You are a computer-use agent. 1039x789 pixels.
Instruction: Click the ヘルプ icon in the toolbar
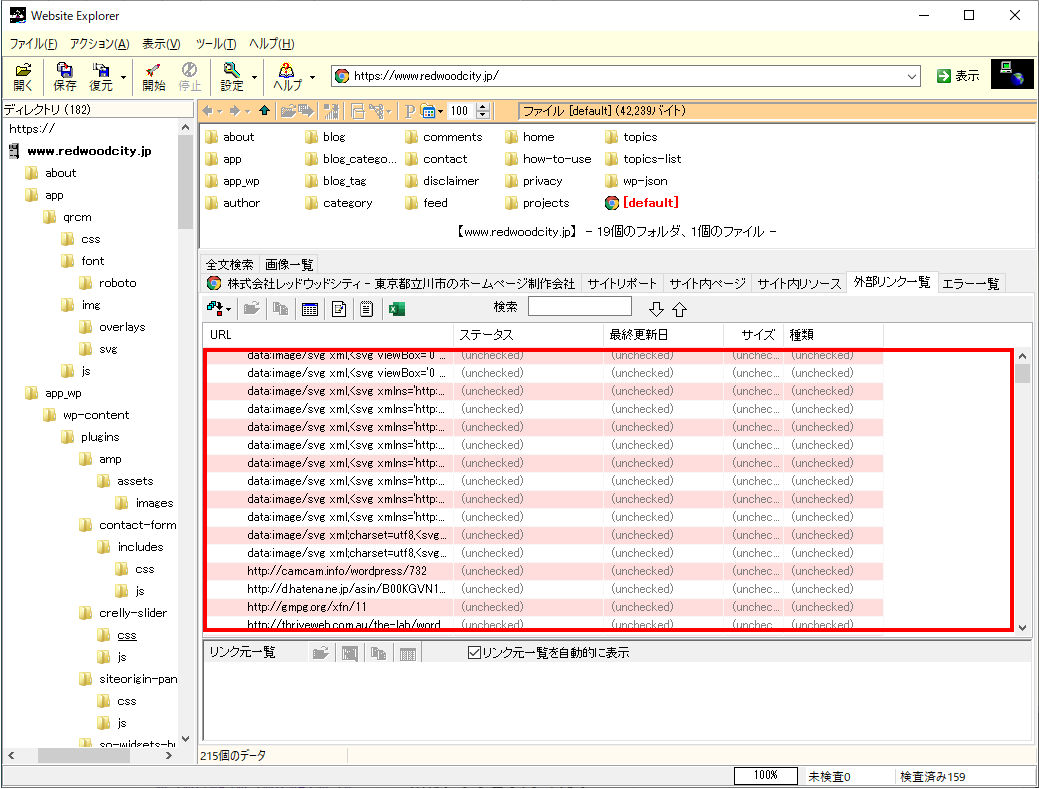click(287, 77)
